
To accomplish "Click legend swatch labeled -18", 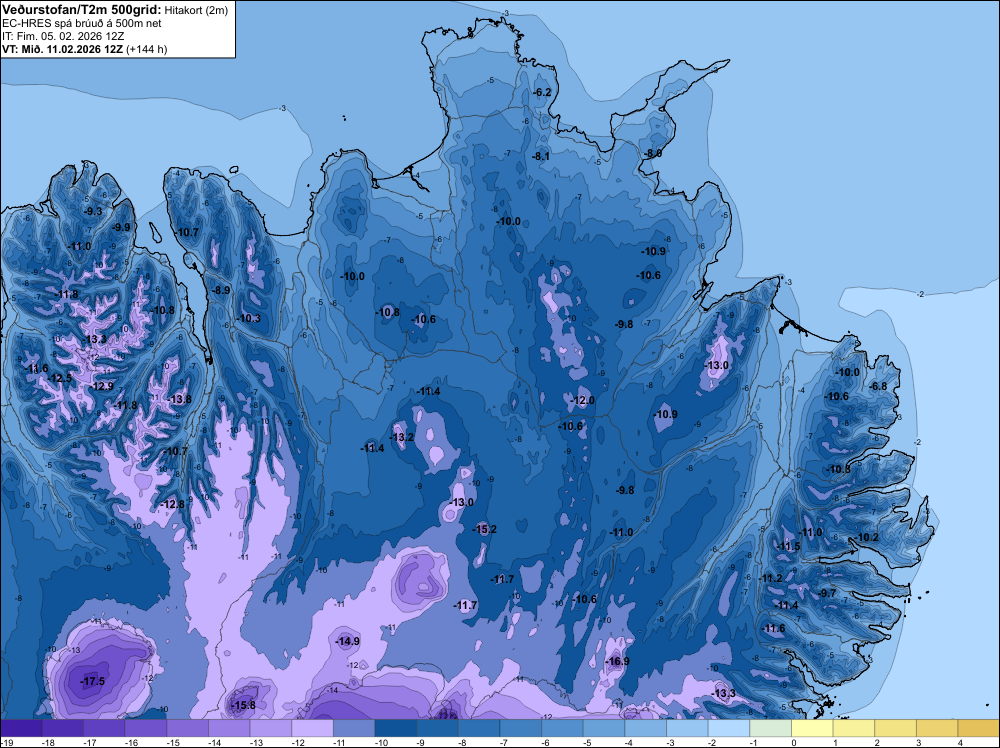I will coord(62,728).
